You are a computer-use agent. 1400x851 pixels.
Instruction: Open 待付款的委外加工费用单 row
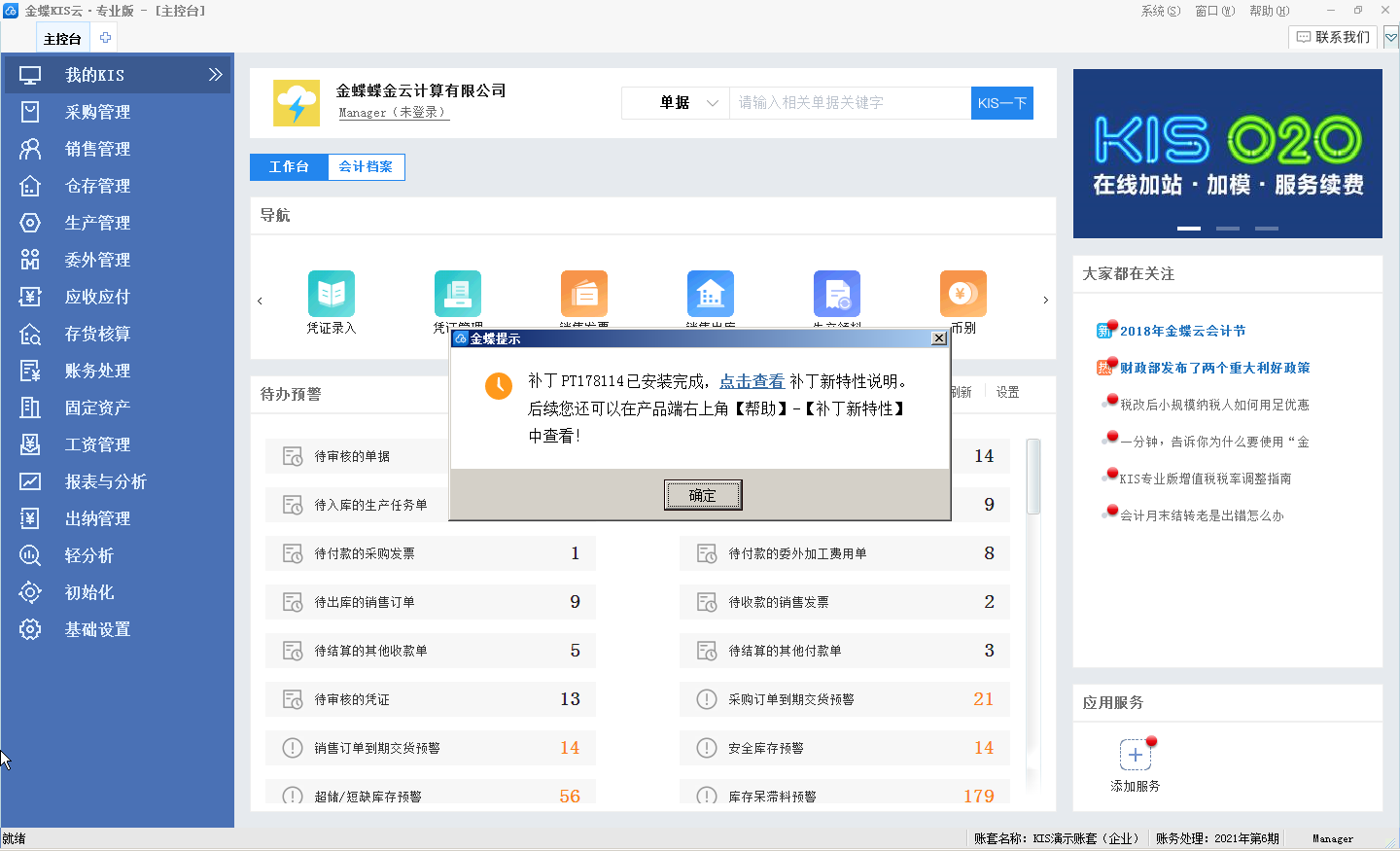845,553
